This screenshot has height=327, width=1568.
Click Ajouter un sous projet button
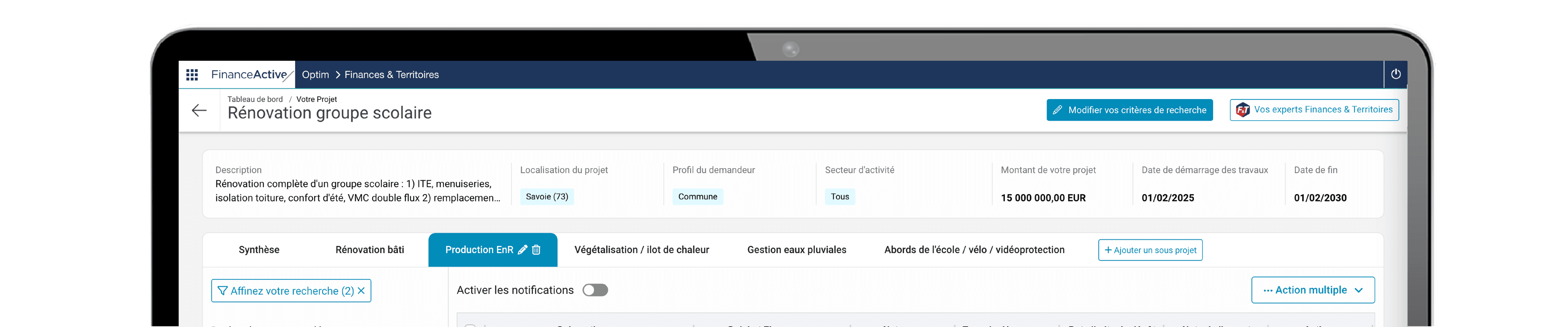tap(1150, 250)
